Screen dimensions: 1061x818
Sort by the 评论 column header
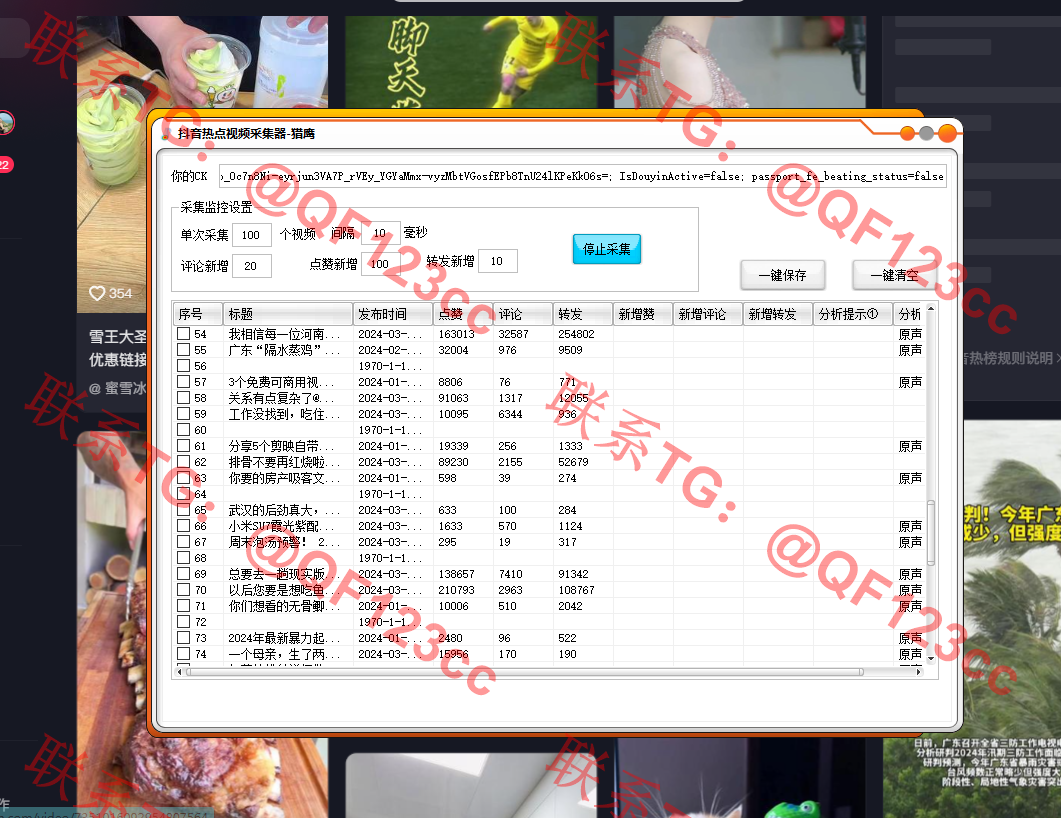tap(522, 314)
